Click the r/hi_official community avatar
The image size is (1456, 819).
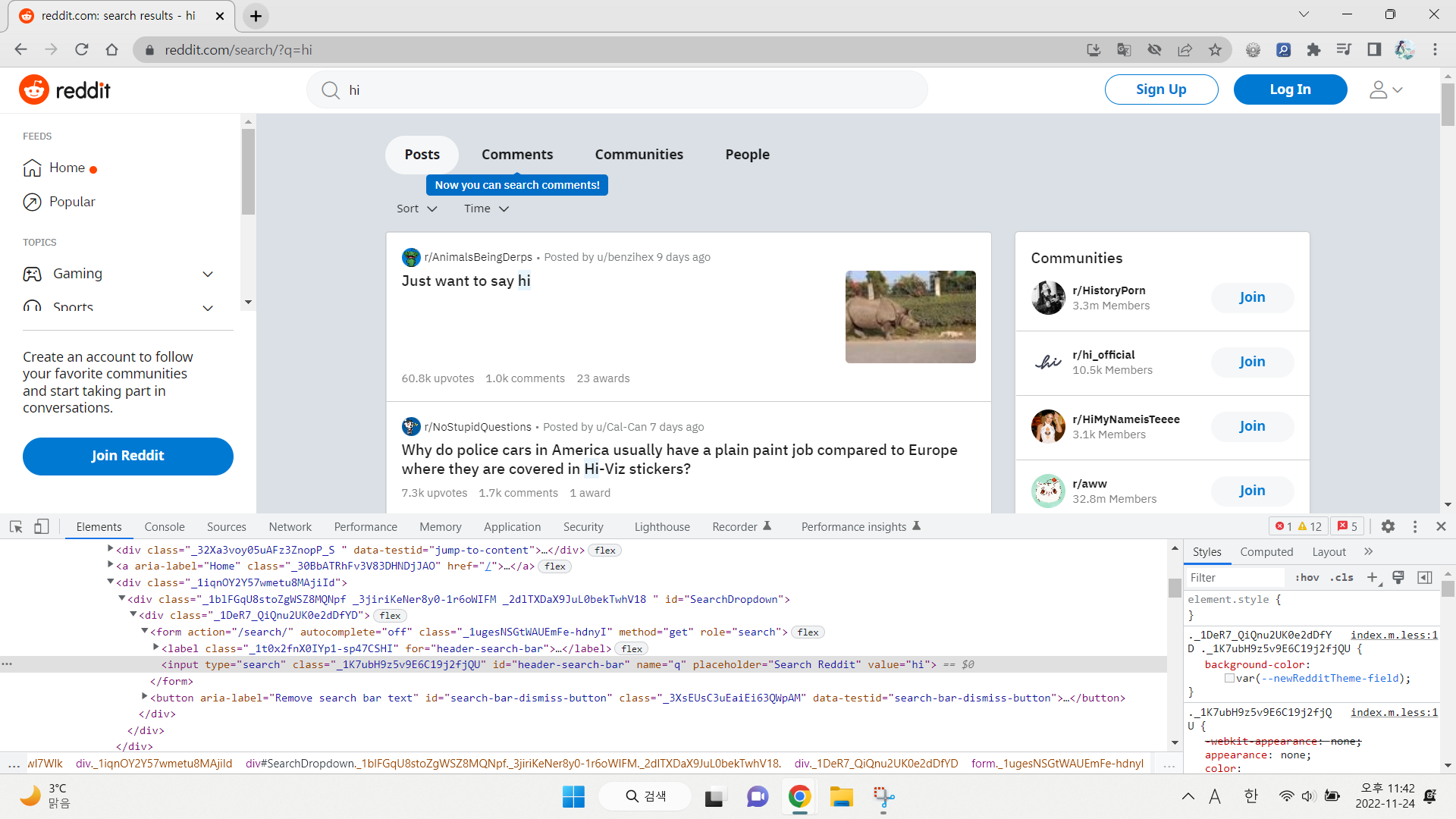tap(1048, 362)
